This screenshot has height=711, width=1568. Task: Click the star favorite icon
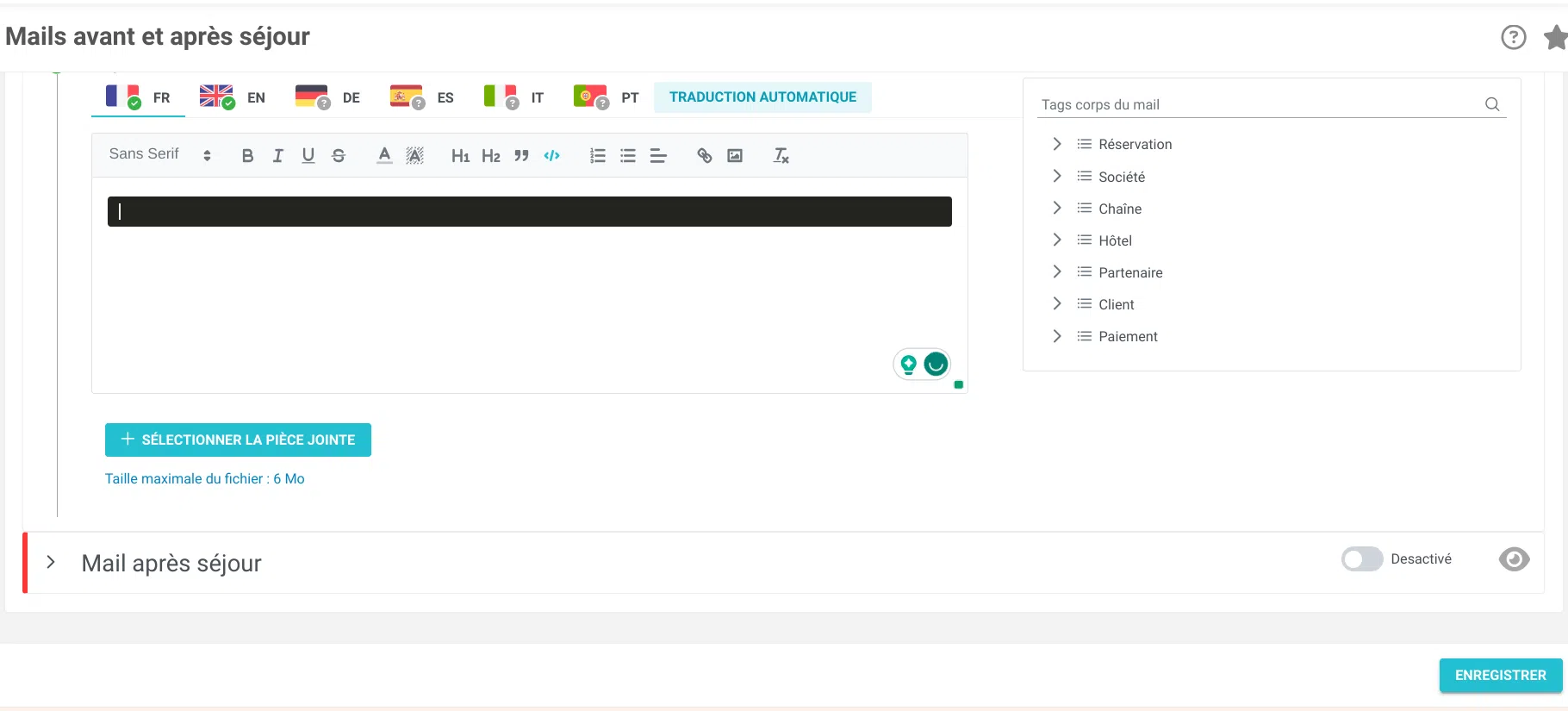[x=1556, y=37]
